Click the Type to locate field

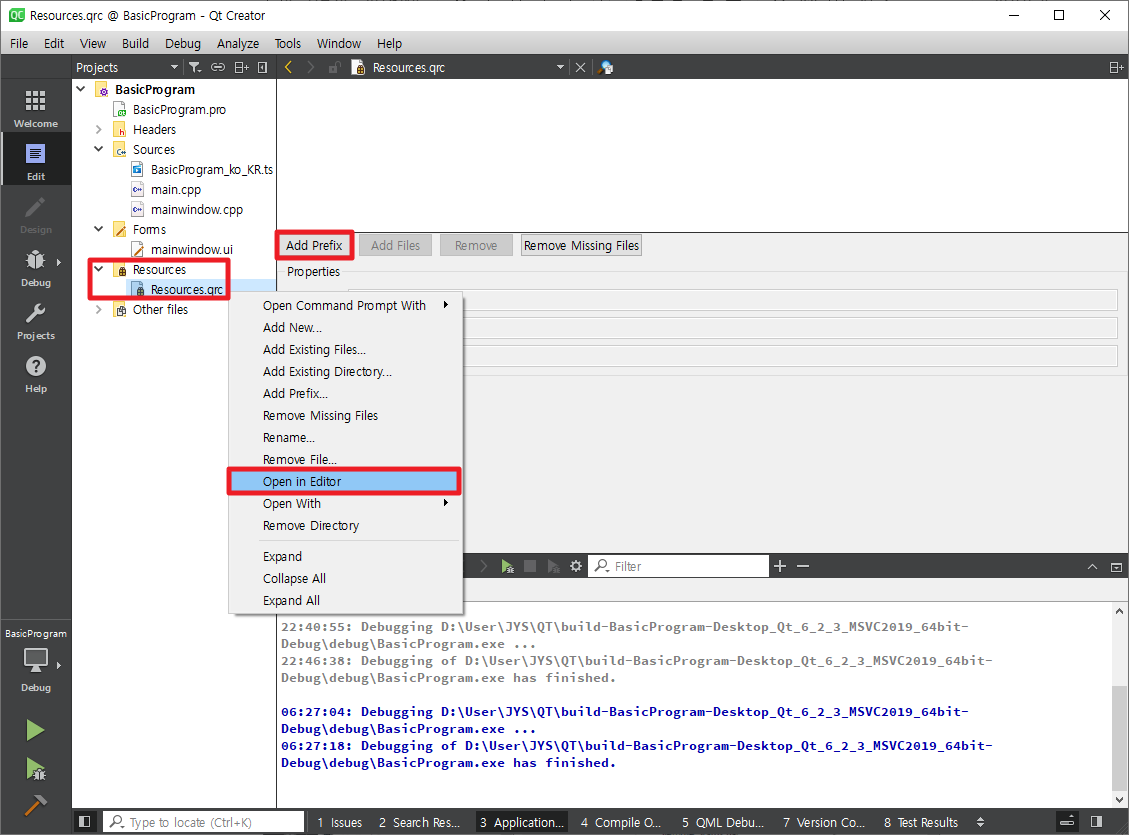204,821
